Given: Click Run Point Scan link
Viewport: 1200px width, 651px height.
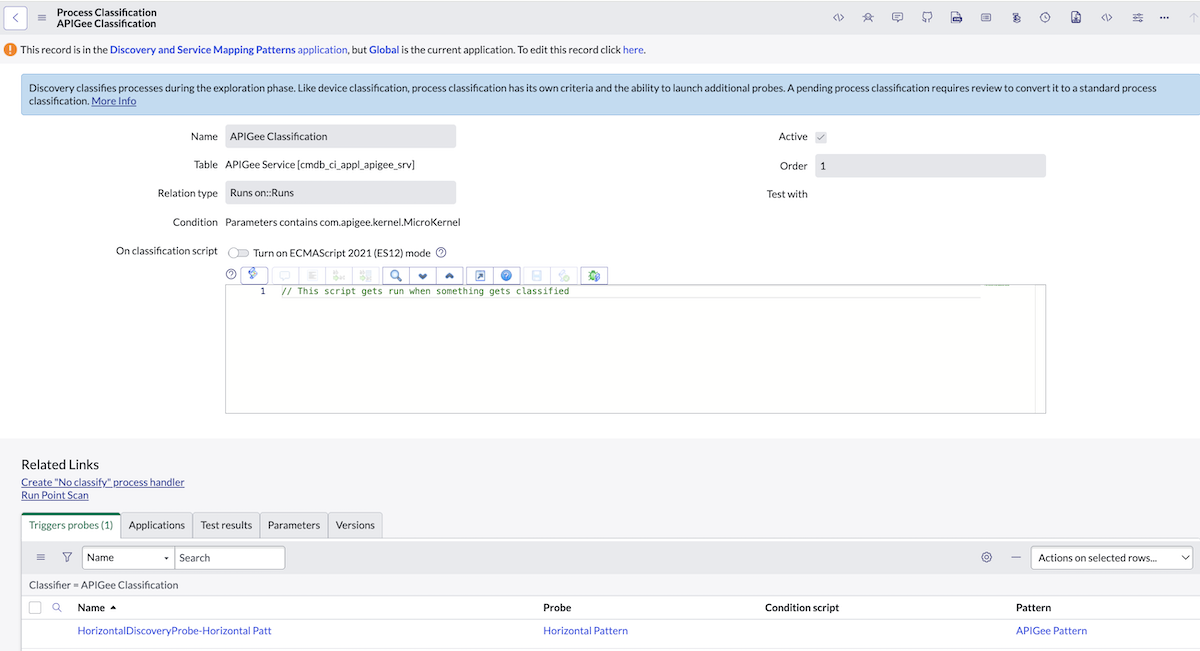Looking at the screenshot, I should pyautogui.click(x=55, y=495).
